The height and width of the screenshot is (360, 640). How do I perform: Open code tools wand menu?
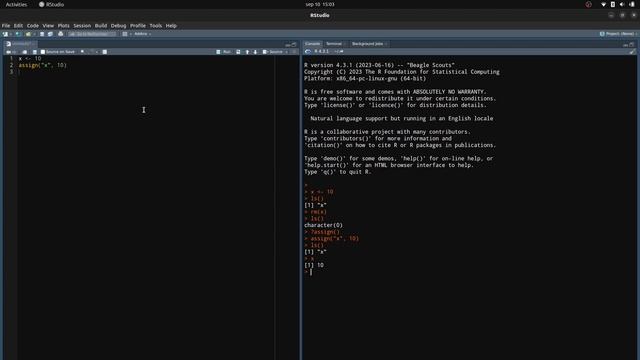coord(93,52)
